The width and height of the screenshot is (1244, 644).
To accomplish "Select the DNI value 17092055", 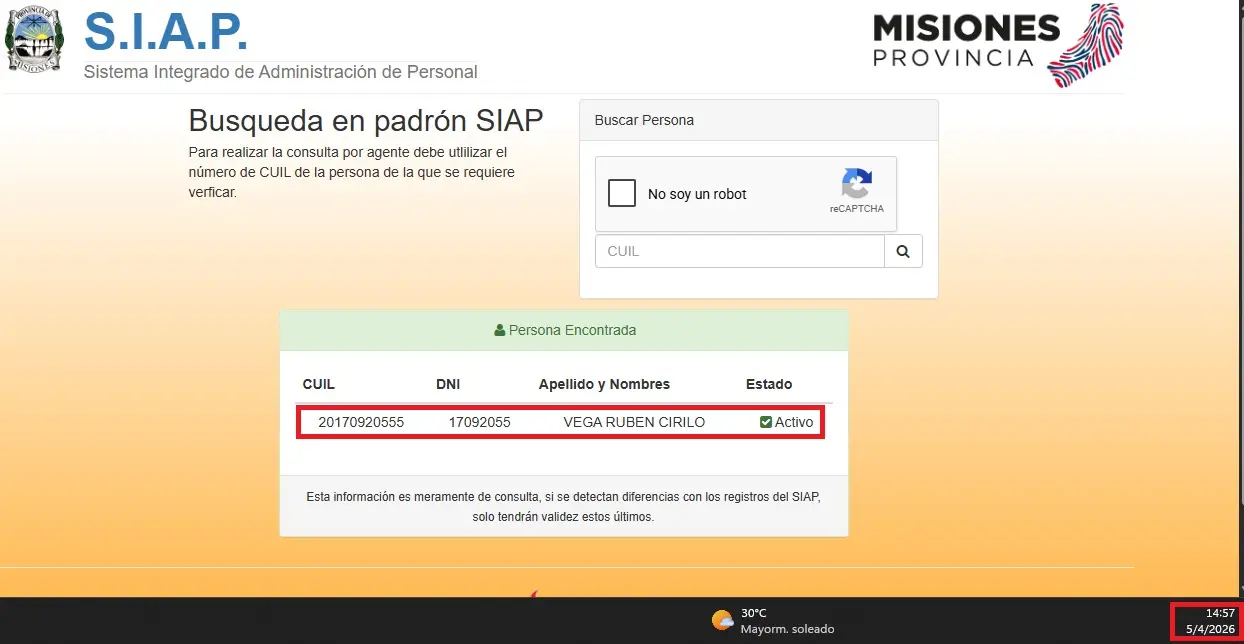I will pyautogui.click(x=479, y=422).
